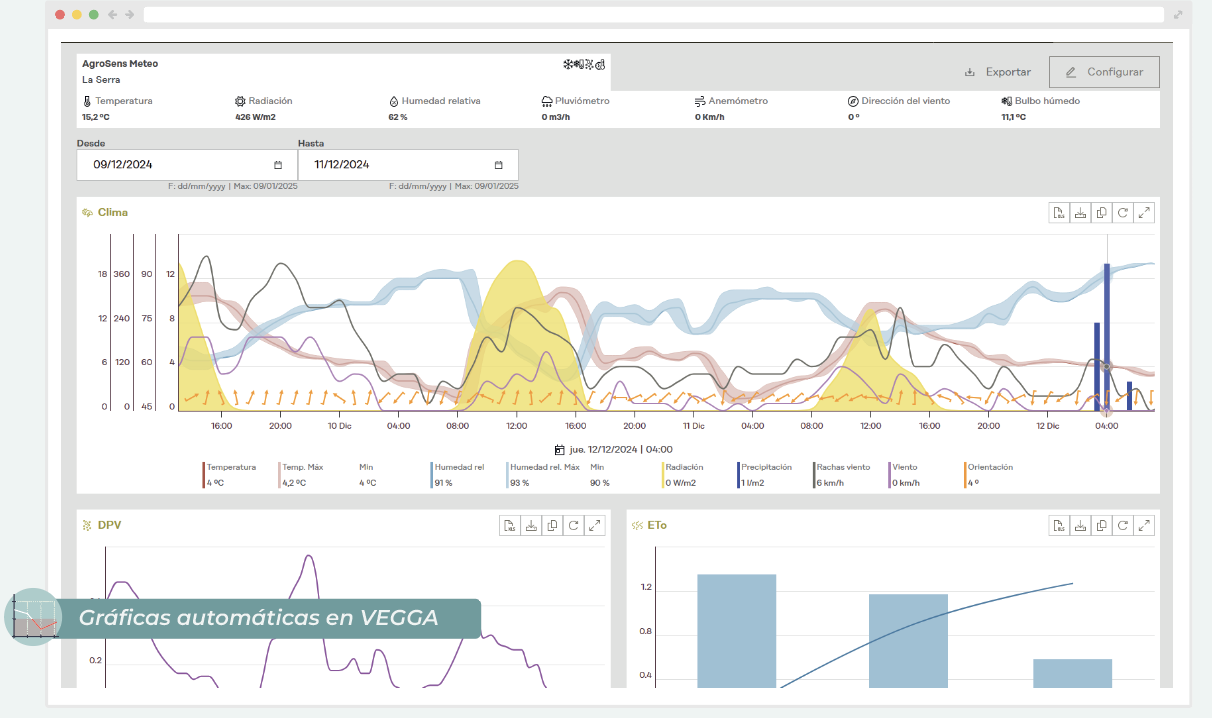The image size is (1212, 718).
Task: Expand DPV chart to fullscreen
Action: tap(595, 525)
